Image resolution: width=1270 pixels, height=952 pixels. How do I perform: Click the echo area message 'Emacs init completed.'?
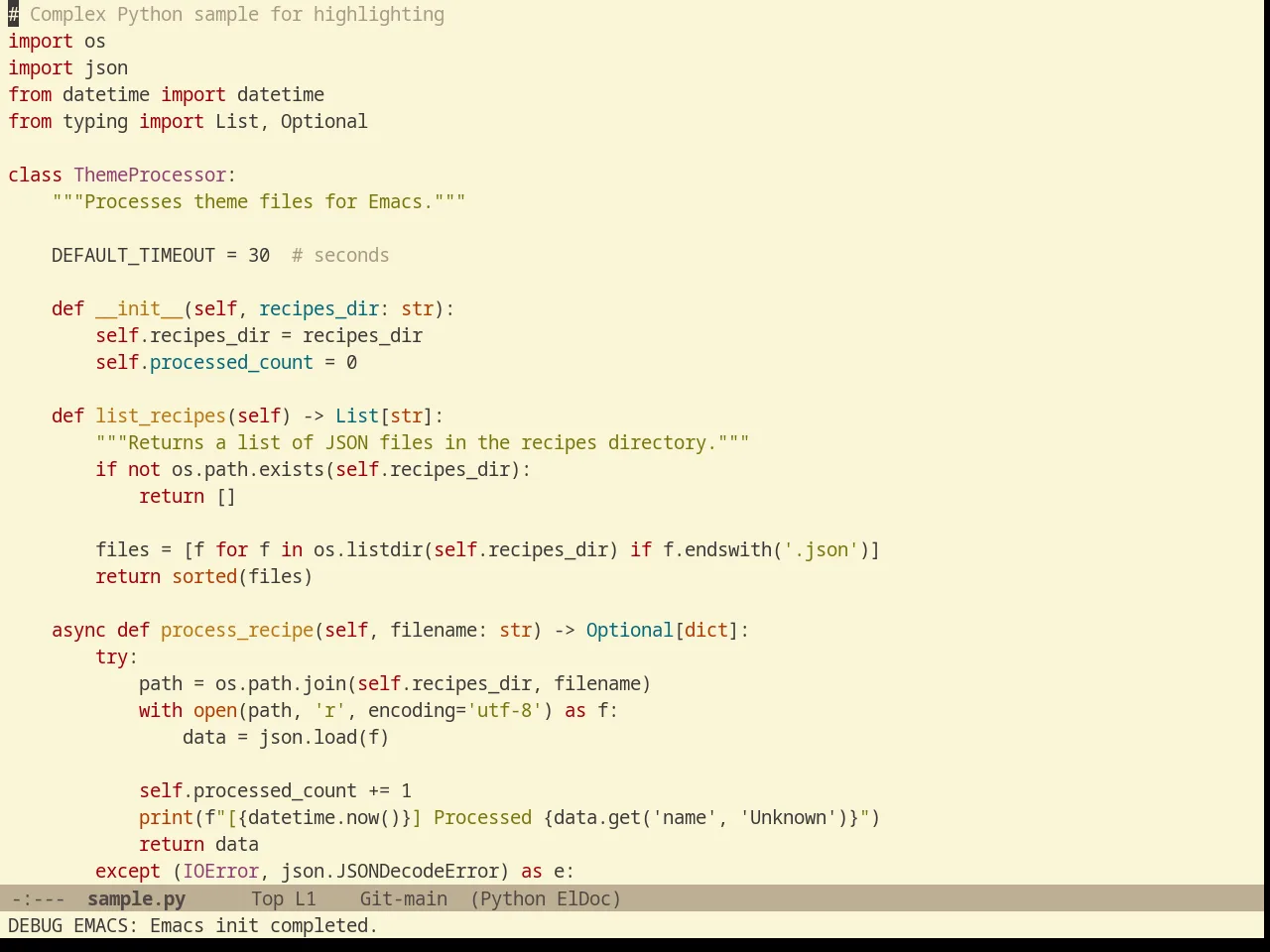pos(264,925)
